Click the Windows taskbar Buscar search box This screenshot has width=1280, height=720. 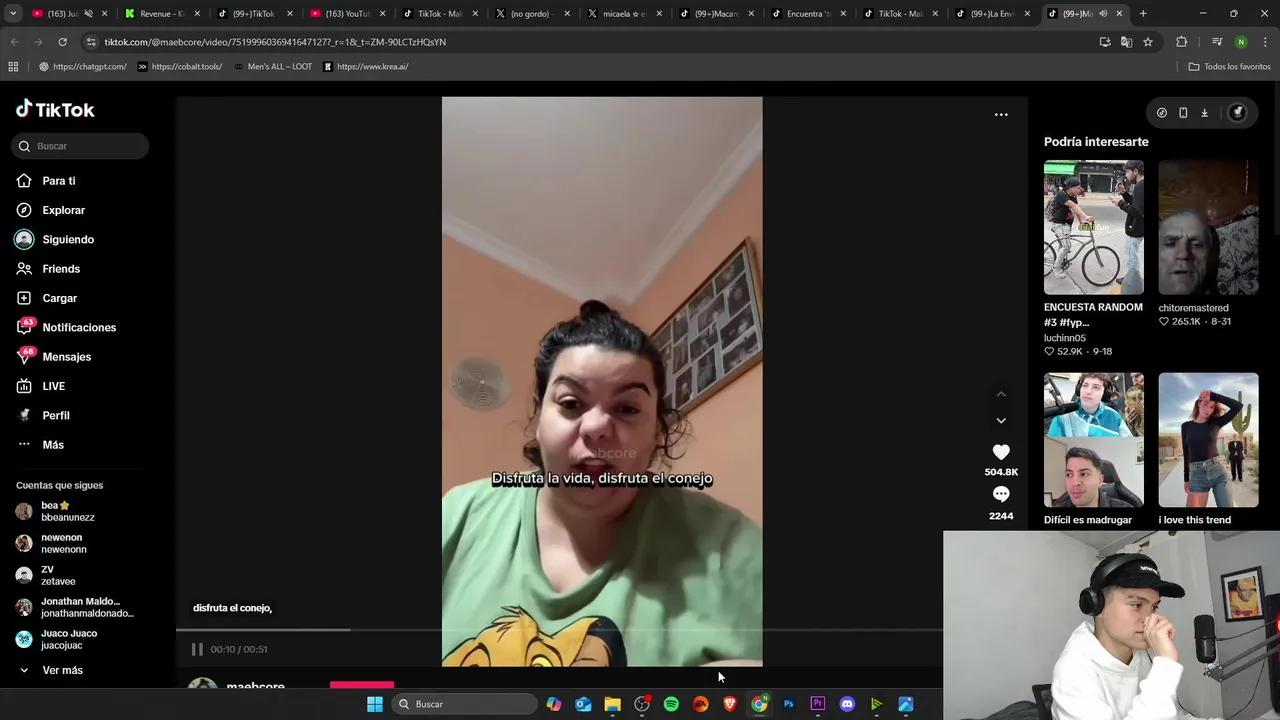click(464, 704)
